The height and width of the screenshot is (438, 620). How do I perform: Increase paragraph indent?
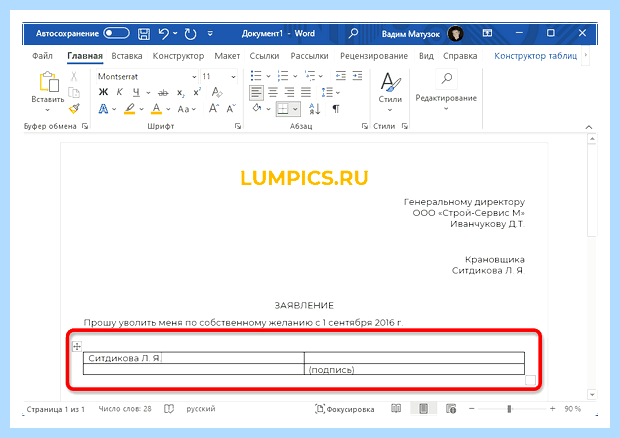point(357,76)
